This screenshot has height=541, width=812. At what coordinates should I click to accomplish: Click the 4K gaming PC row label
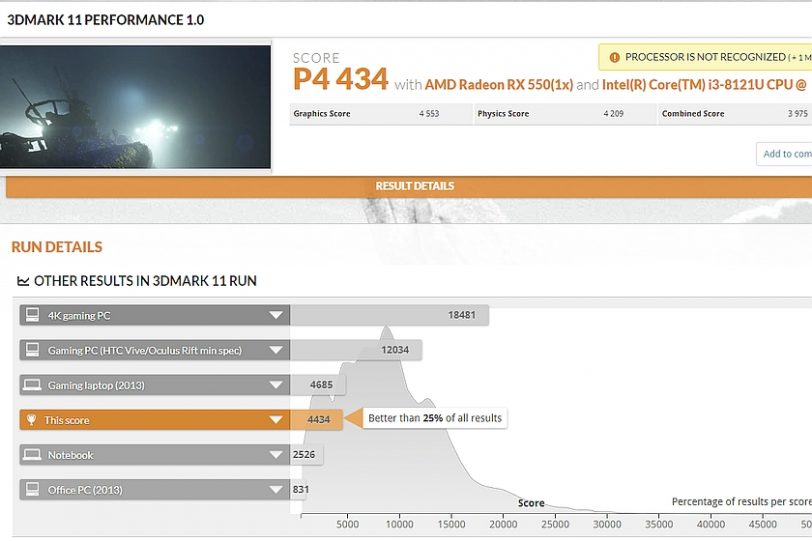pos(79,315)
